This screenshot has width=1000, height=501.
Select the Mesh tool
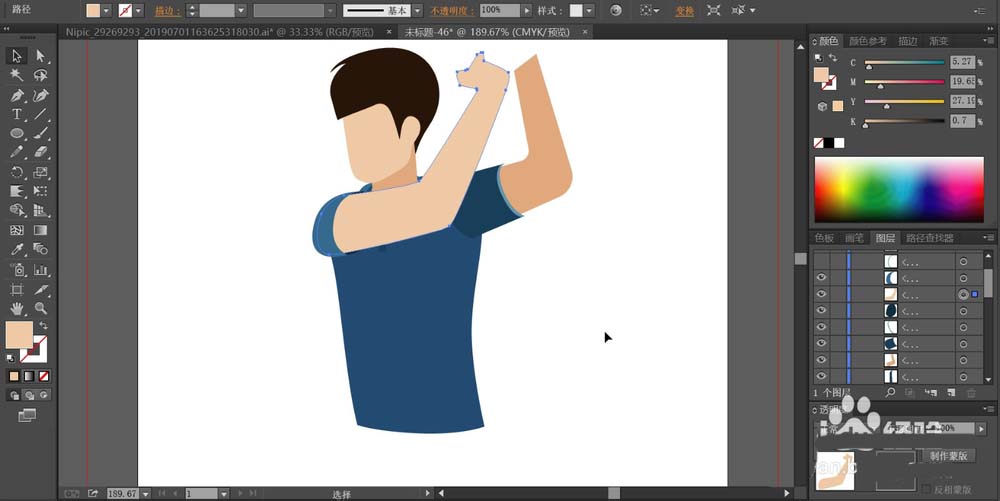pos(17,230)
